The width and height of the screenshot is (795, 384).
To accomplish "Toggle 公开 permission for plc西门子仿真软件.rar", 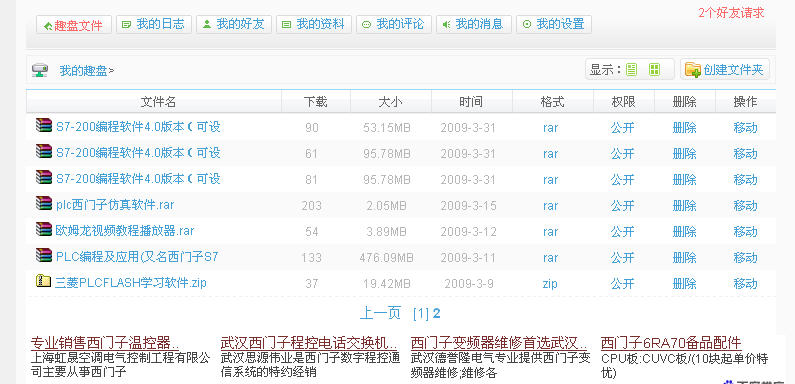I will click(623, 205).
